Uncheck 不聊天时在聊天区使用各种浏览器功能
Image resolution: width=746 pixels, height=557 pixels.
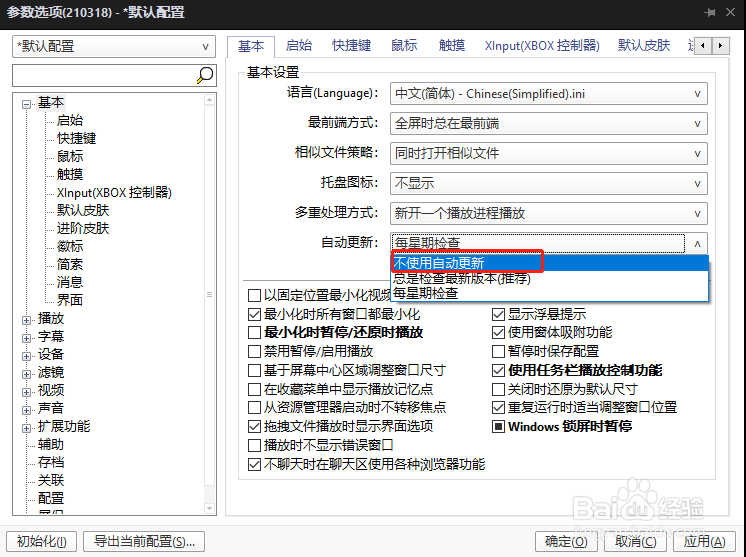tap(255, 465)
